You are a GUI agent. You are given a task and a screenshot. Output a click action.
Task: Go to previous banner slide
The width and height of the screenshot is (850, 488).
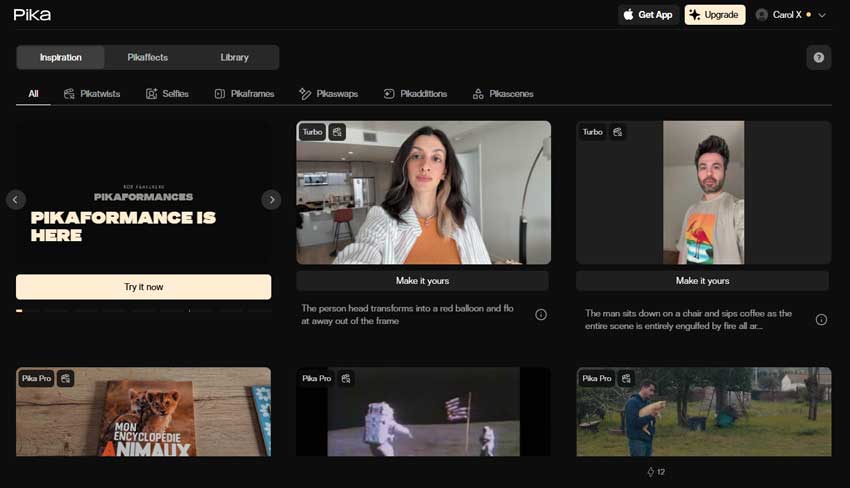(16, 200)
